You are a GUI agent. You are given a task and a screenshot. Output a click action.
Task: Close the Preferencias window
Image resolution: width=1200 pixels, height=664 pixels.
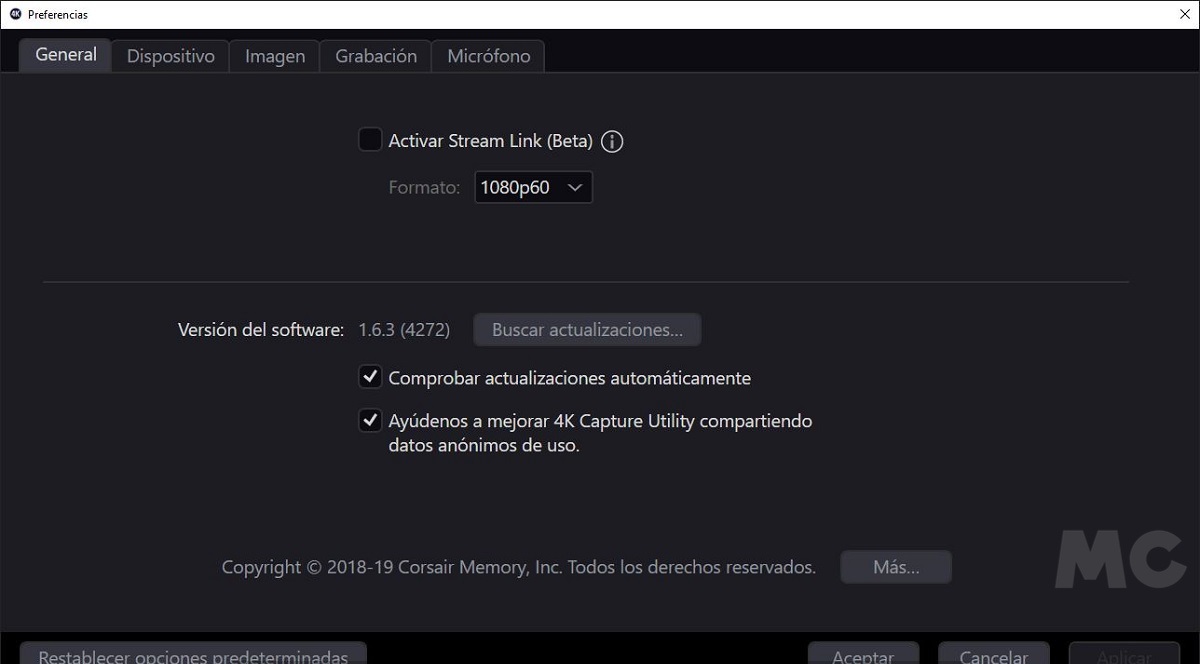pyautogui.click(x=1184, y=14)
